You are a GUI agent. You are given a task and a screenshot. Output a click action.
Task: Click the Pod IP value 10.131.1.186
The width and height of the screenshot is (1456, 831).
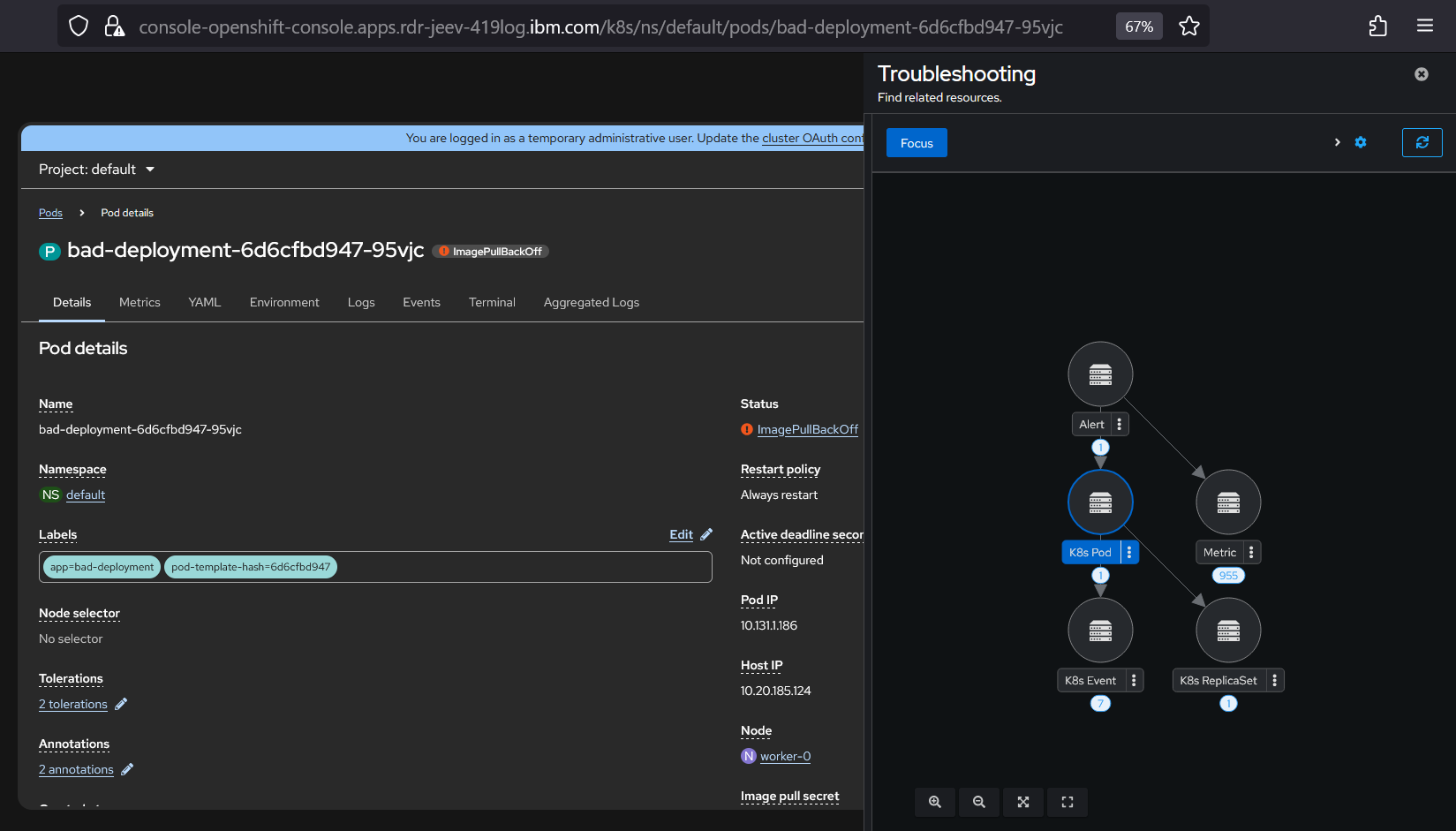(769, 625)
